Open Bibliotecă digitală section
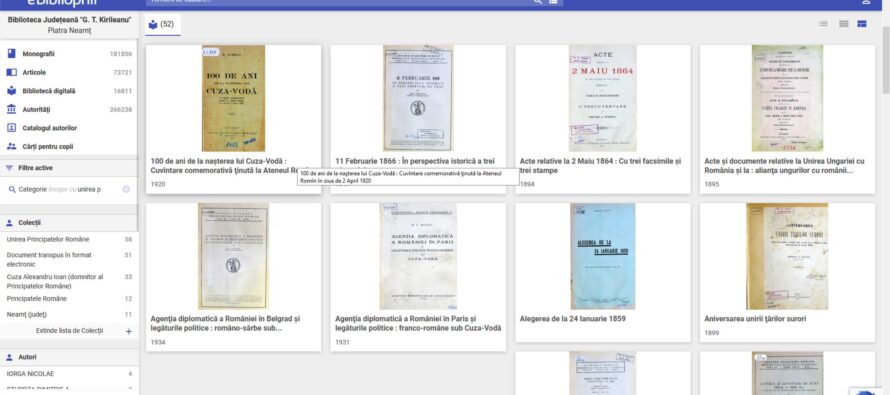The width and height of the screenshot is (890, 395). [69, 91]
